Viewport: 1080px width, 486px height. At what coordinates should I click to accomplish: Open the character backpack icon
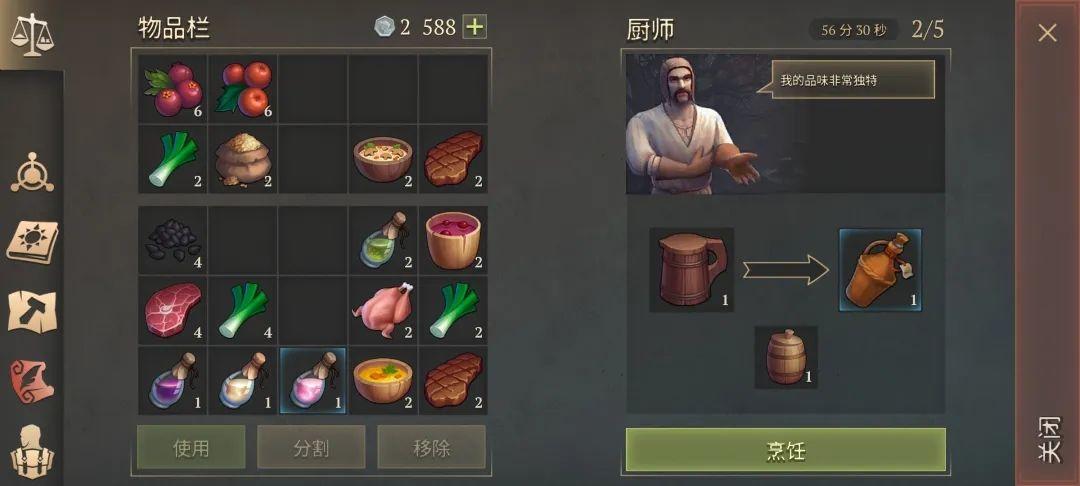[32, 451]
